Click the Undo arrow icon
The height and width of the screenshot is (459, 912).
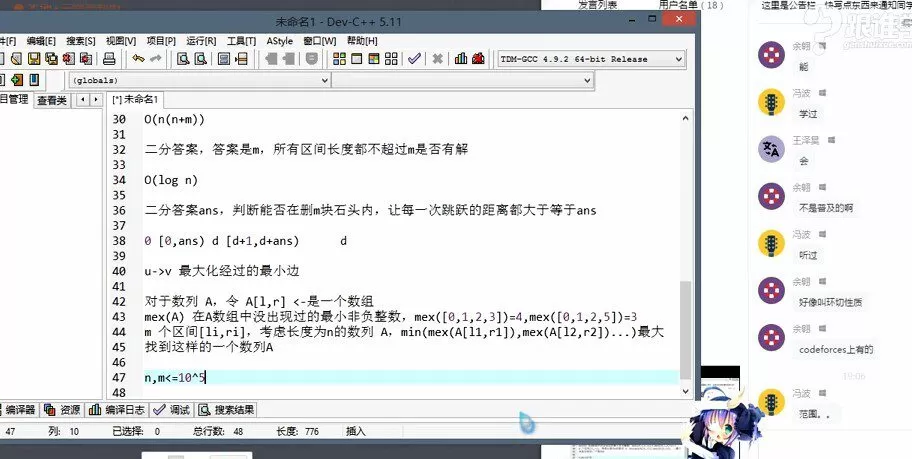click(138, 59)
